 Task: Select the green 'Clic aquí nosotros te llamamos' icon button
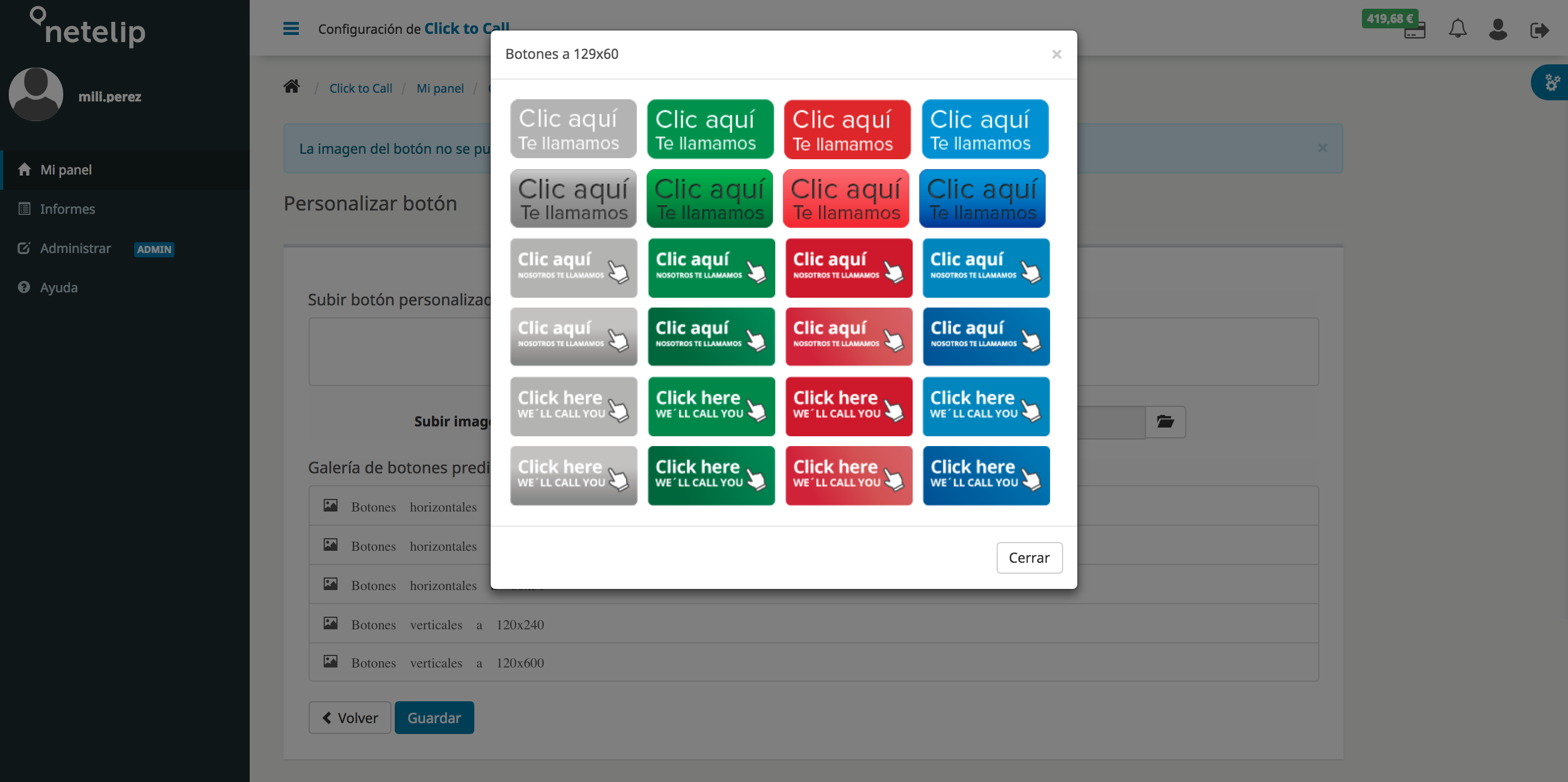tap(710, 267)
